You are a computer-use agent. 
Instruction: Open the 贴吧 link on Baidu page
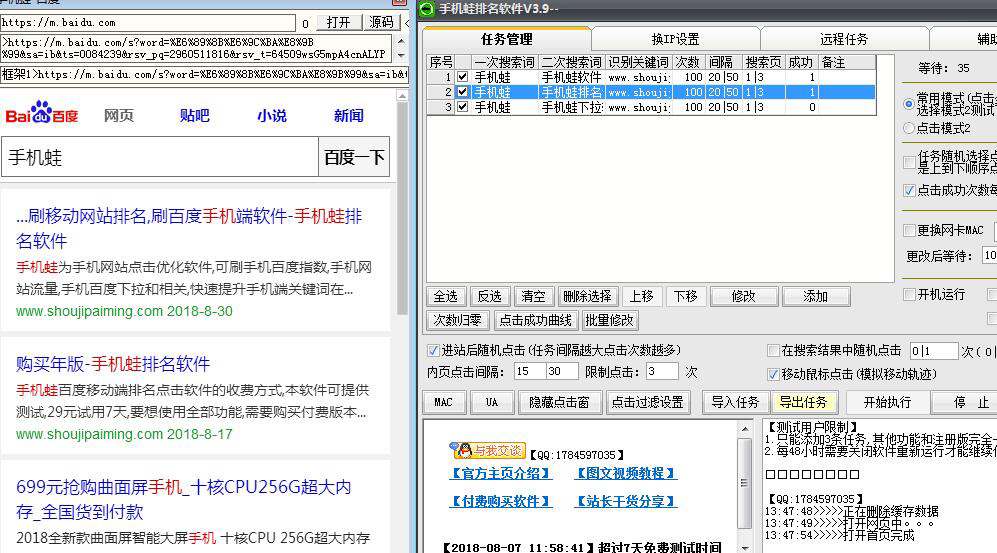point(195,115)
